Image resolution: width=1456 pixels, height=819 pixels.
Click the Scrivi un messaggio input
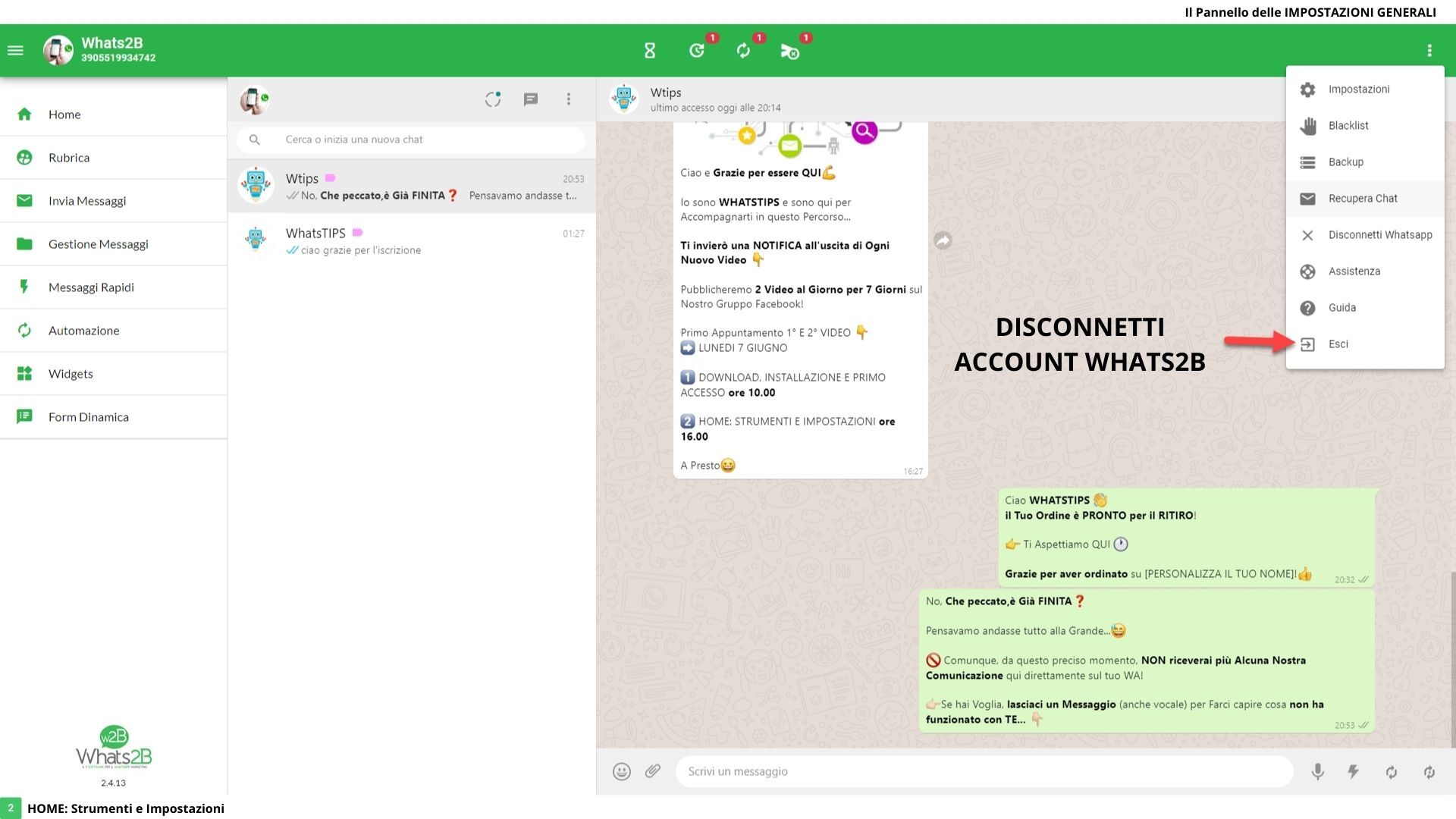tap(984, 772)
